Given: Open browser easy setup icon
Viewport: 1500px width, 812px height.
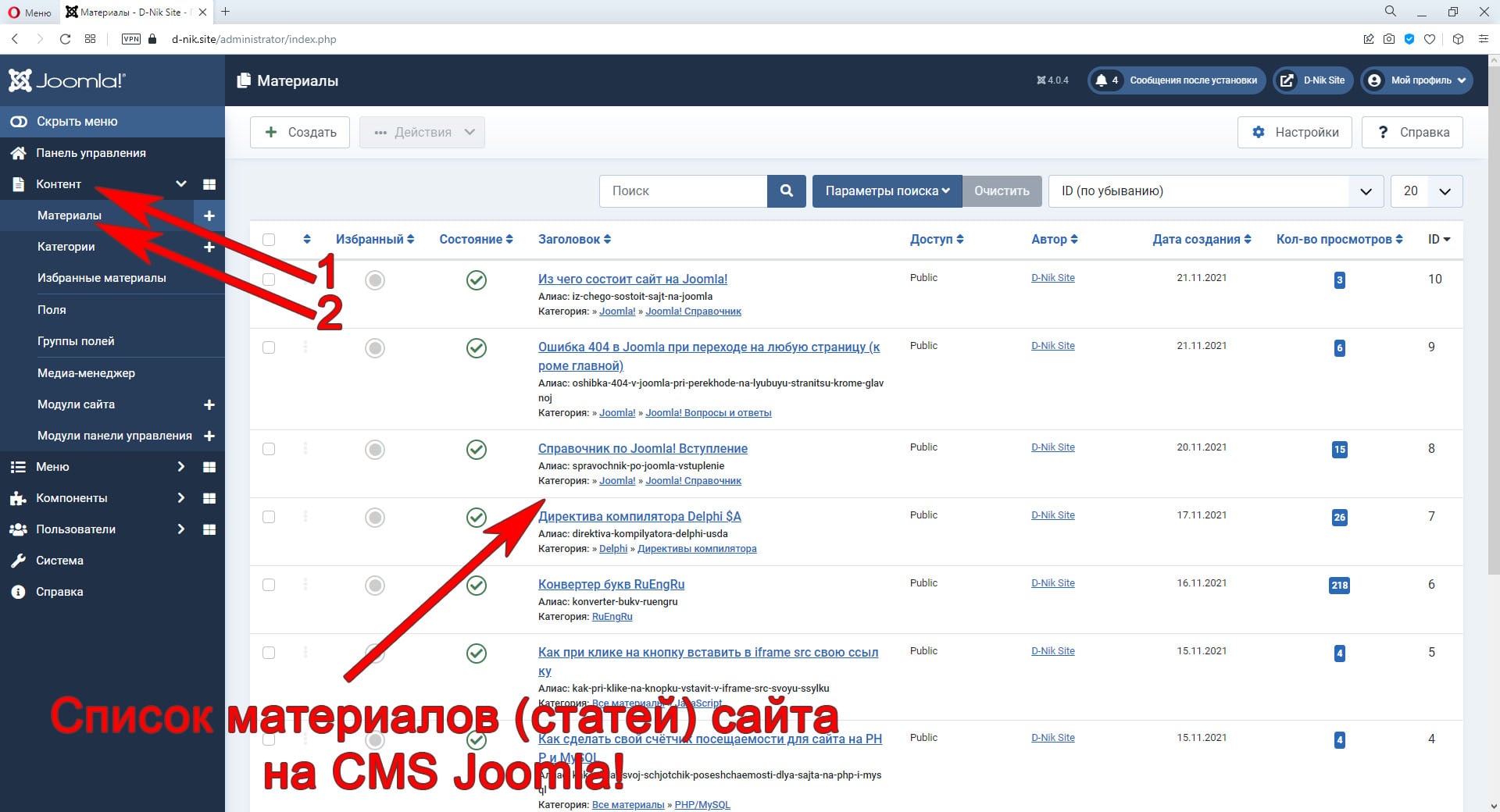Looking at the screenshot, I should tap(1483, 39).
